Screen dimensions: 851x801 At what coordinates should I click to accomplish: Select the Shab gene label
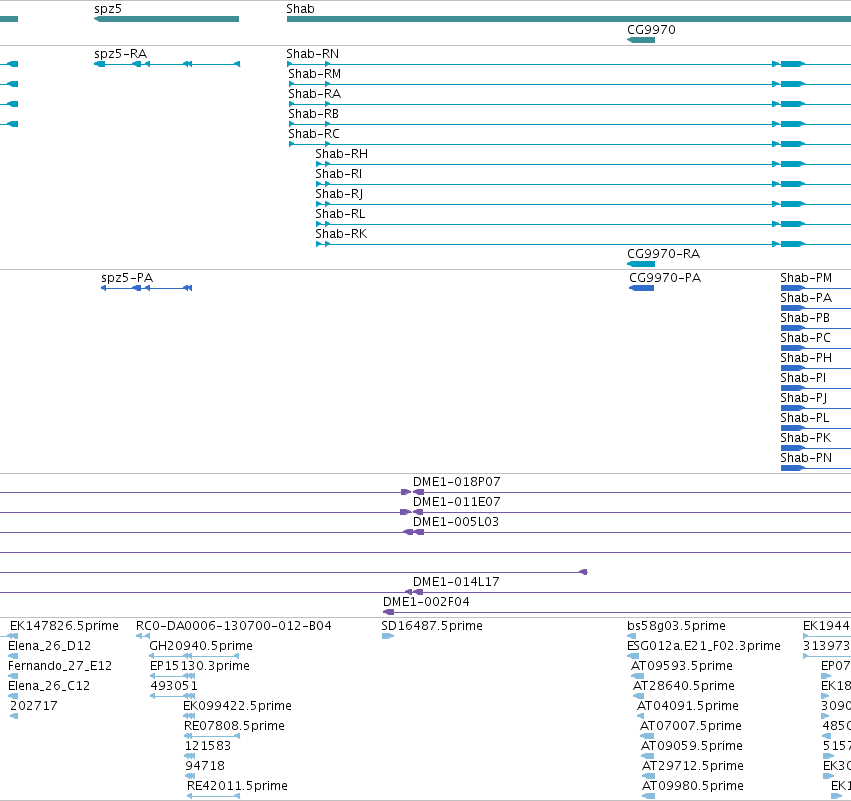[300, 9]
